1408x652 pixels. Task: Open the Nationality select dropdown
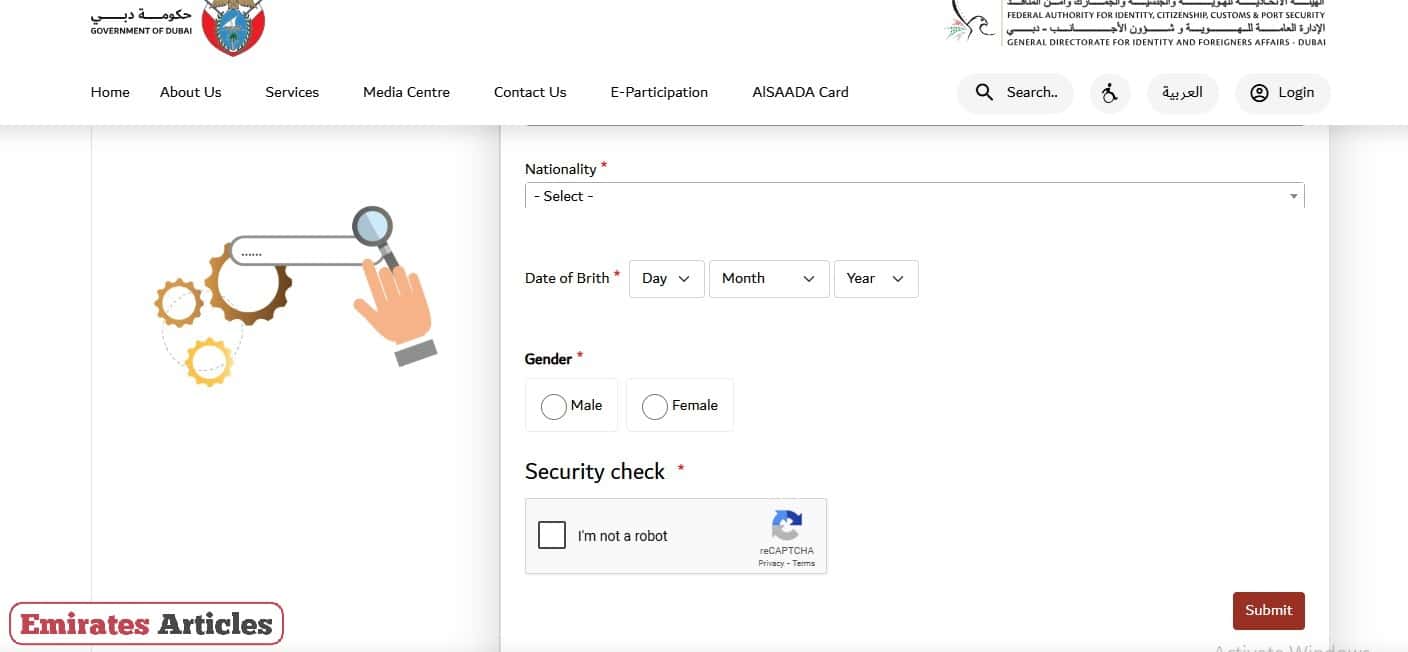[x=914, y=196]
